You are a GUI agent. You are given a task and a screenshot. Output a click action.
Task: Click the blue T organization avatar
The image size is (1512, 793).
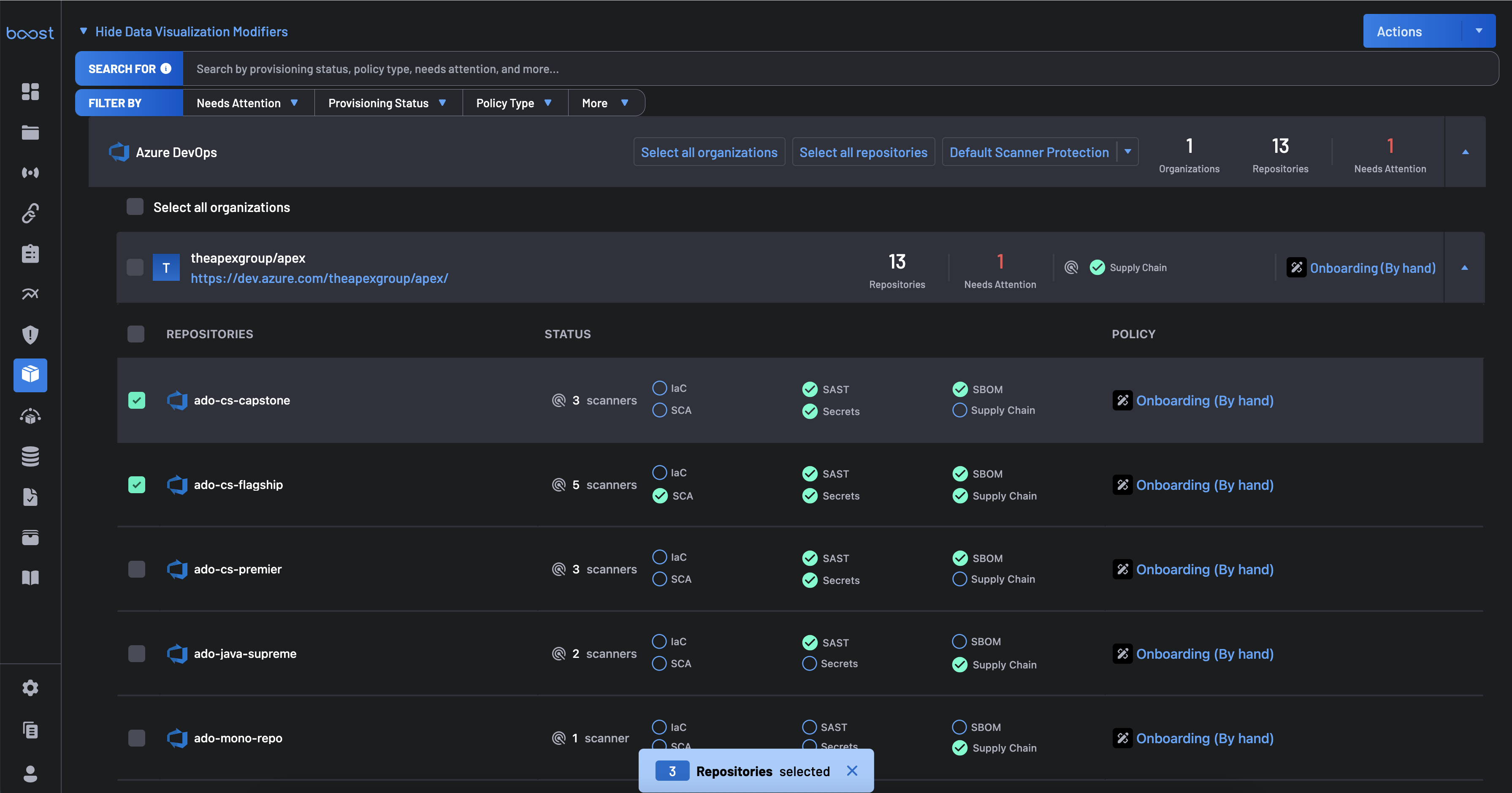click(166, 268)
